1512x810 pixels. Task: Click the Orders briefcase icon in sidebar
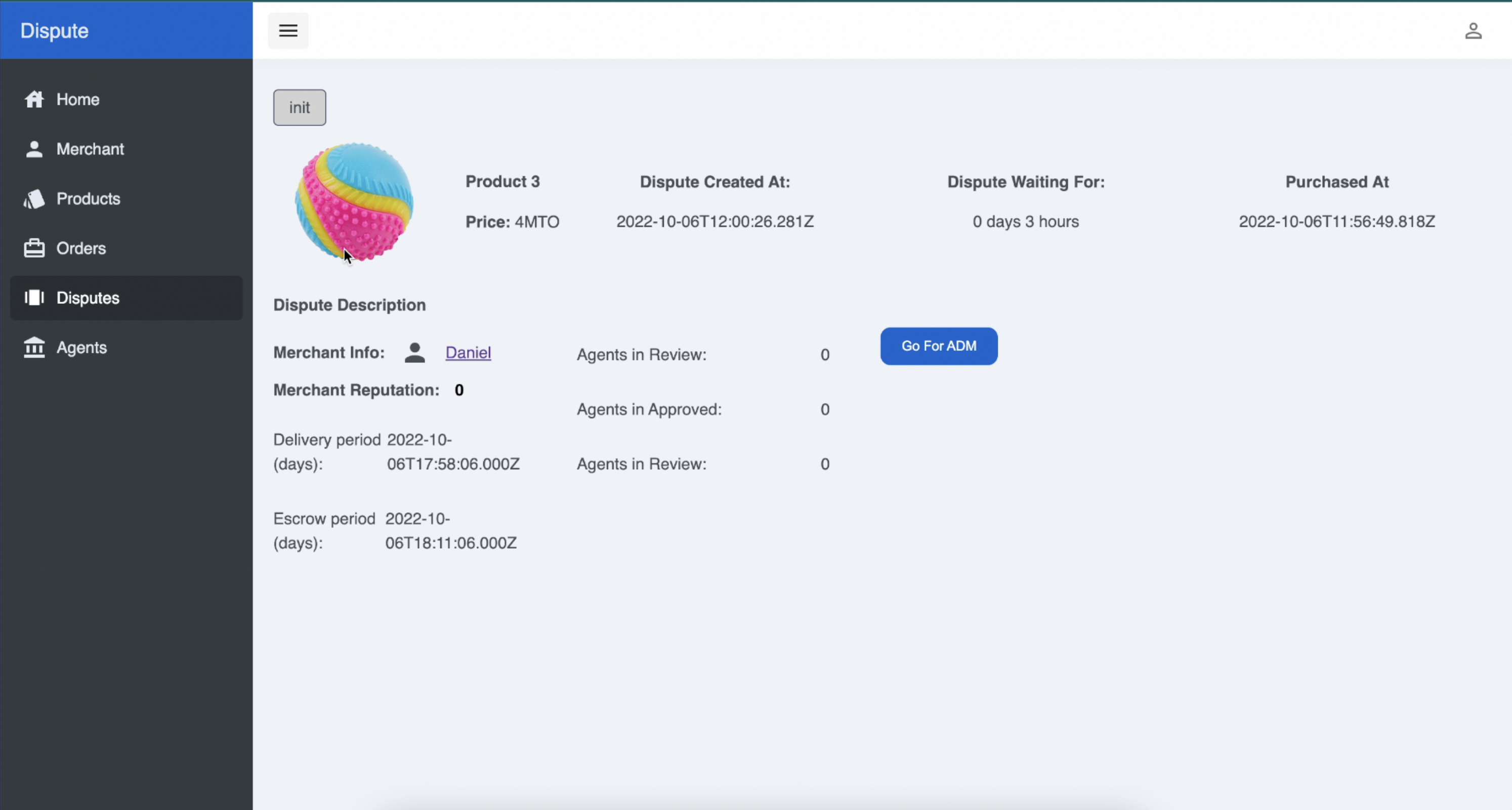pos(34,249)
